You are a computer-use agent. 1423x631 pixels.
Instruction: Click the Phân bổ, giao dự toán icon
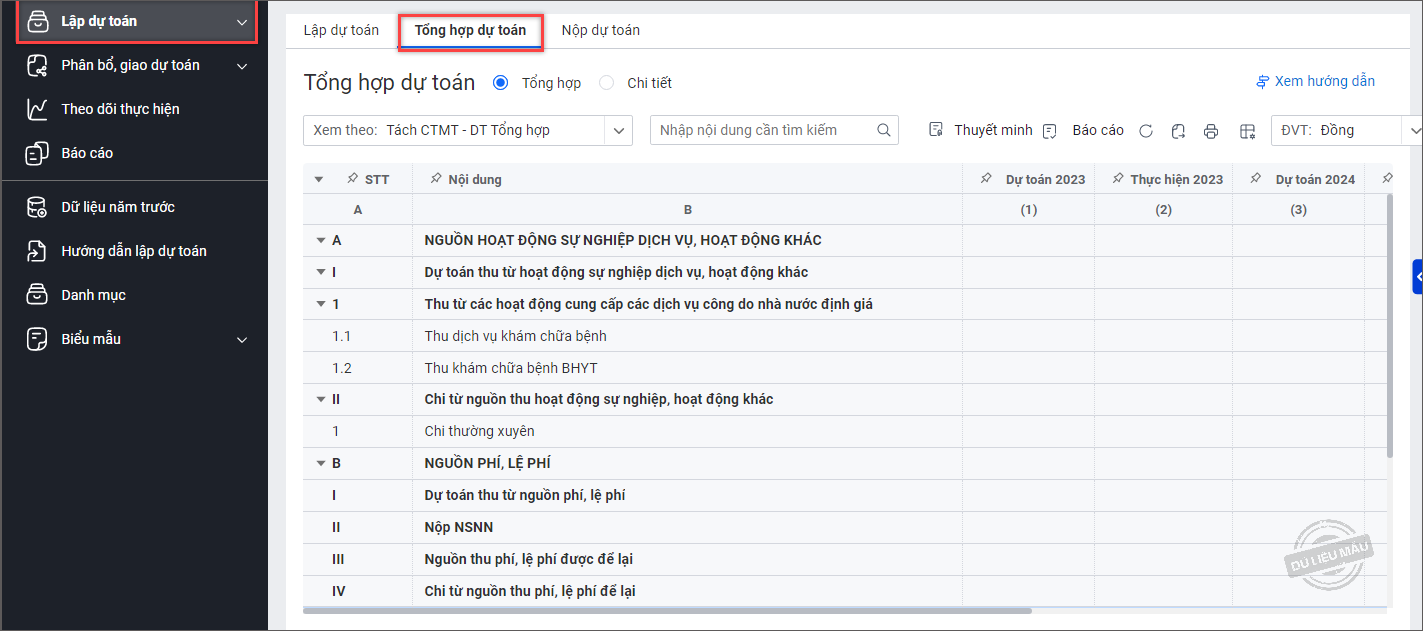37,65
